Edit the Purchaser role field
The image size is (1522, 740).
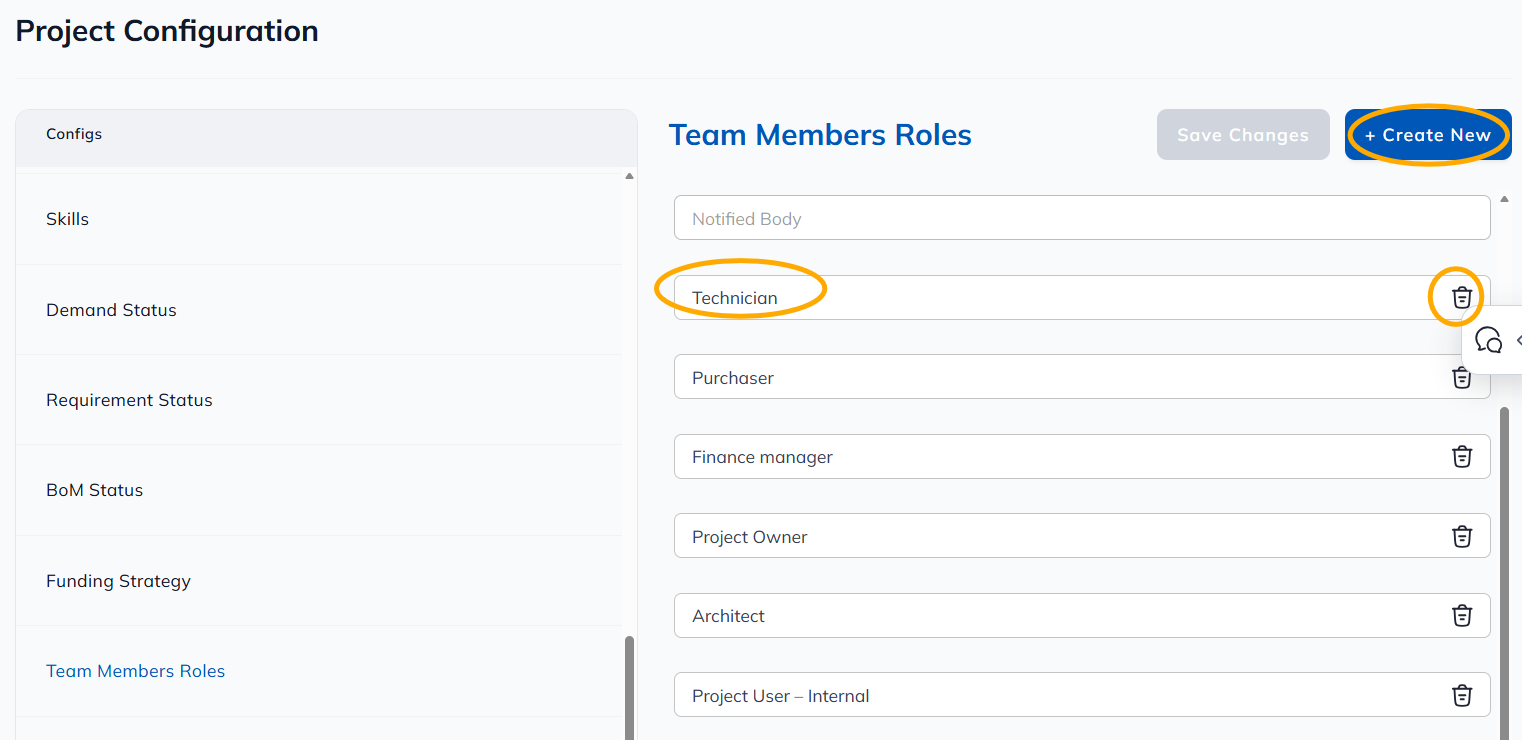[1082, 377]
